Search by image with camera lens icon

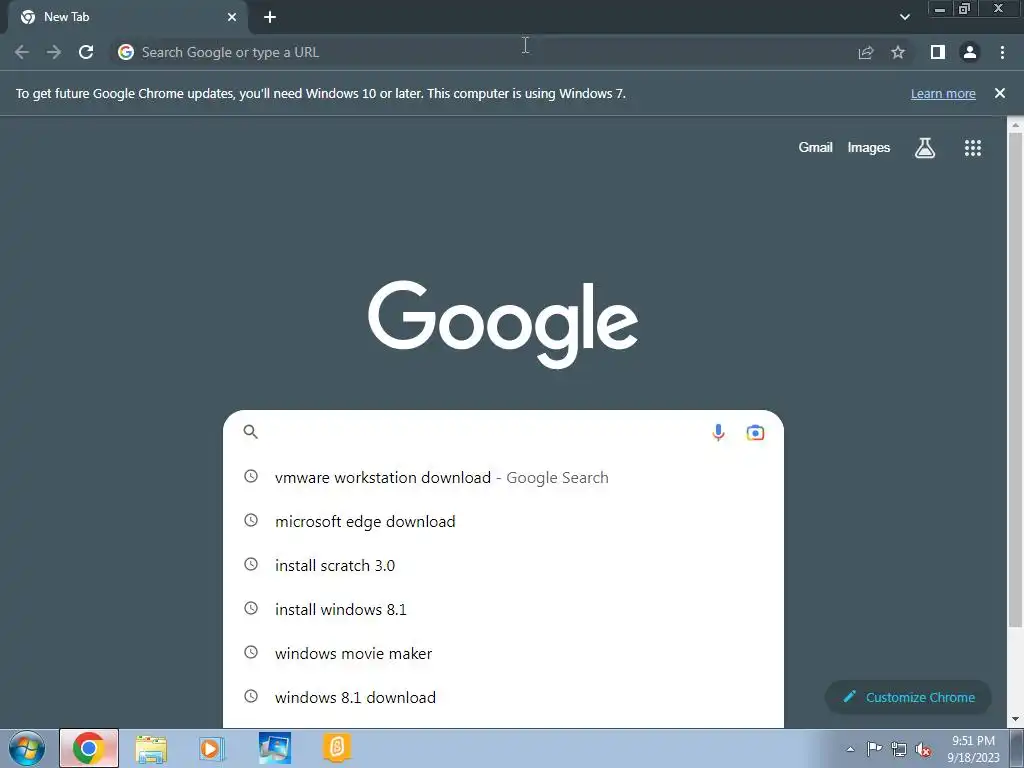755,432
